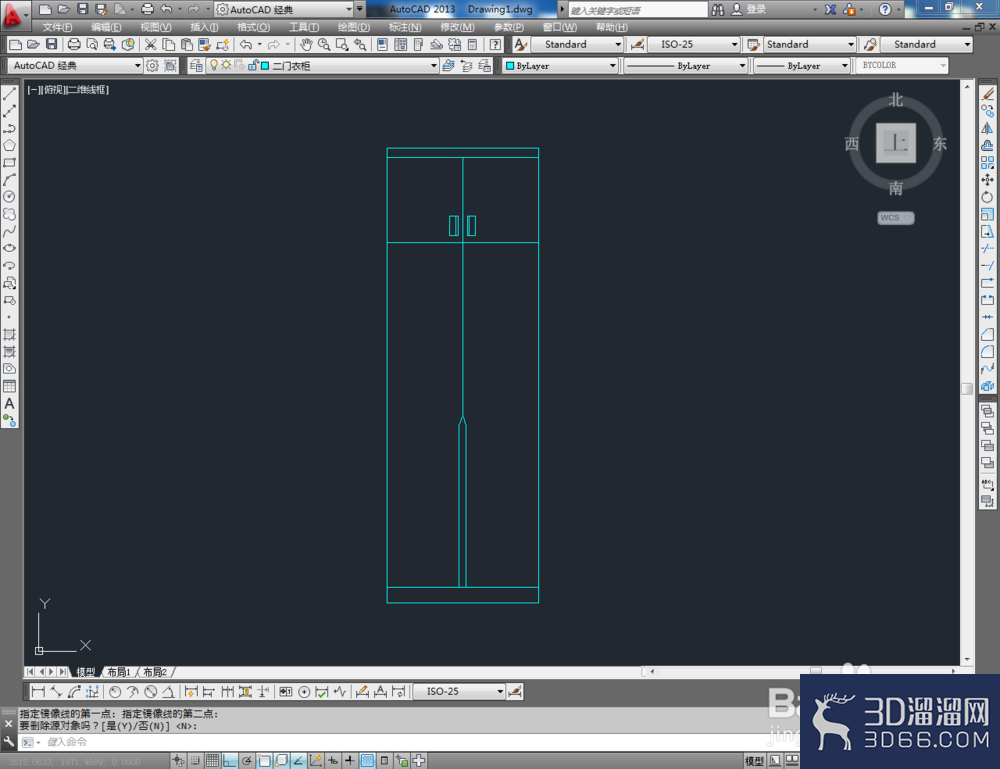
Task: Open the 绘图(D) menu
Action: click(353, 27)
